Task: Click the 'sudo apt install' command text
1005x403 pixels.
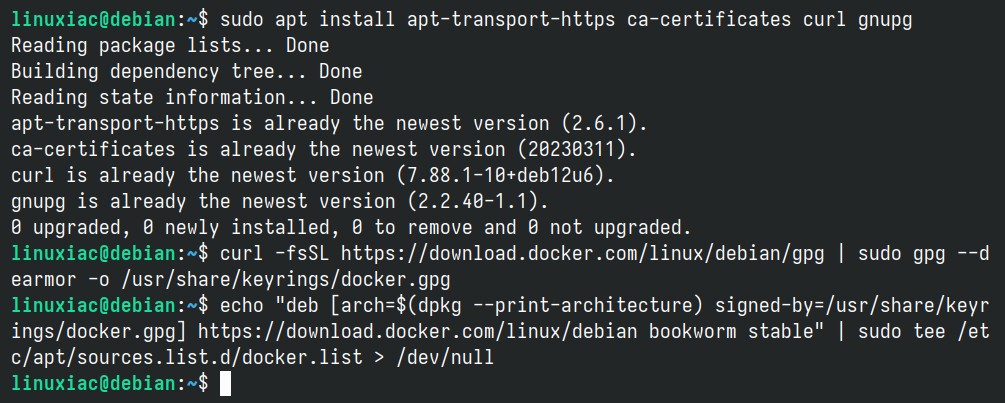Action: point(307,20)
